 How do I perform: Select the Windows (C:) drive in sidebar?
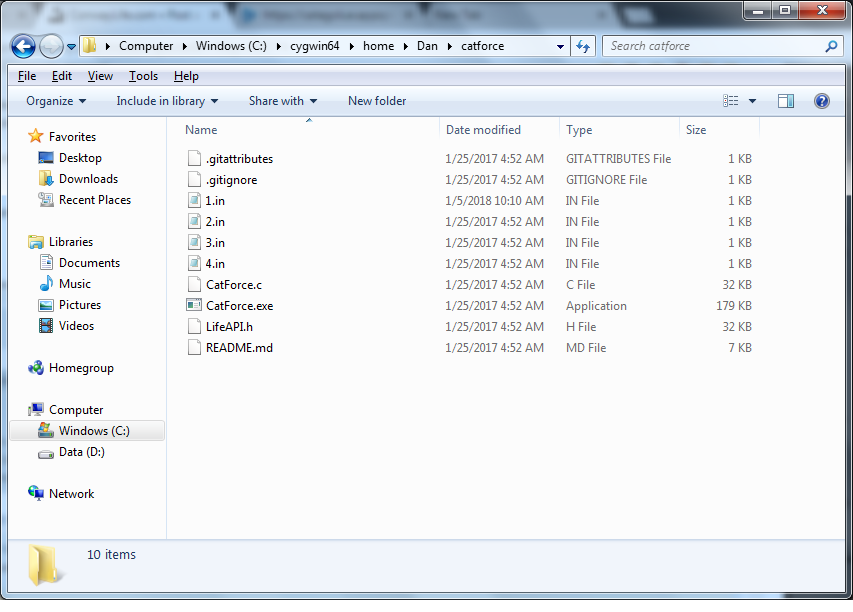pos(87,431)
